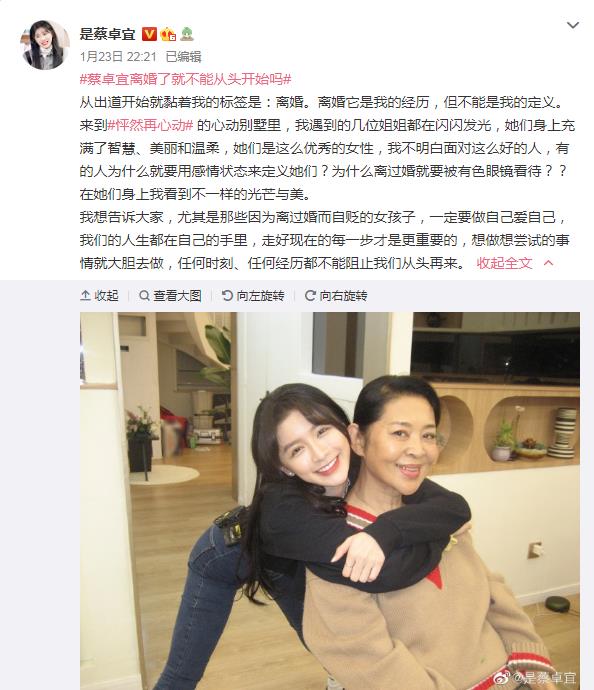This screenshot has width=594, height=690.
Task: Click the 已编辑 edited label
Action: tap(183, 56)
